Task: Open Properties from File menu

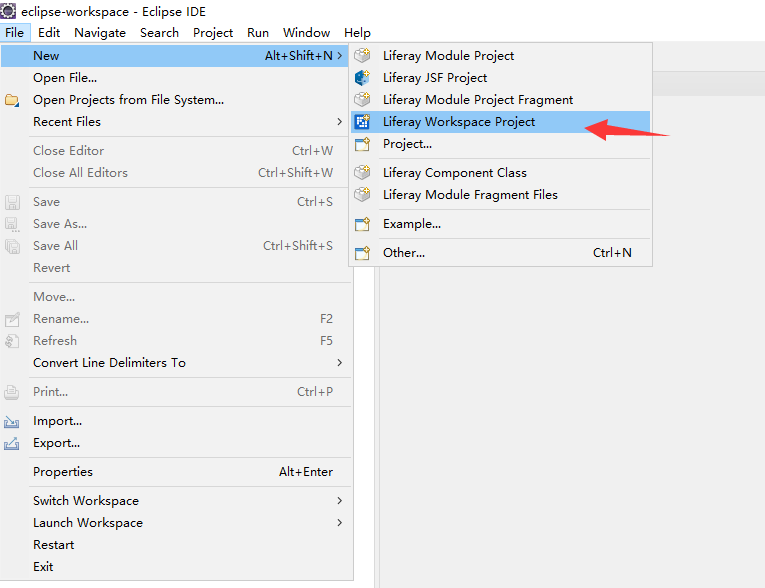Action: tap(176, 472)
